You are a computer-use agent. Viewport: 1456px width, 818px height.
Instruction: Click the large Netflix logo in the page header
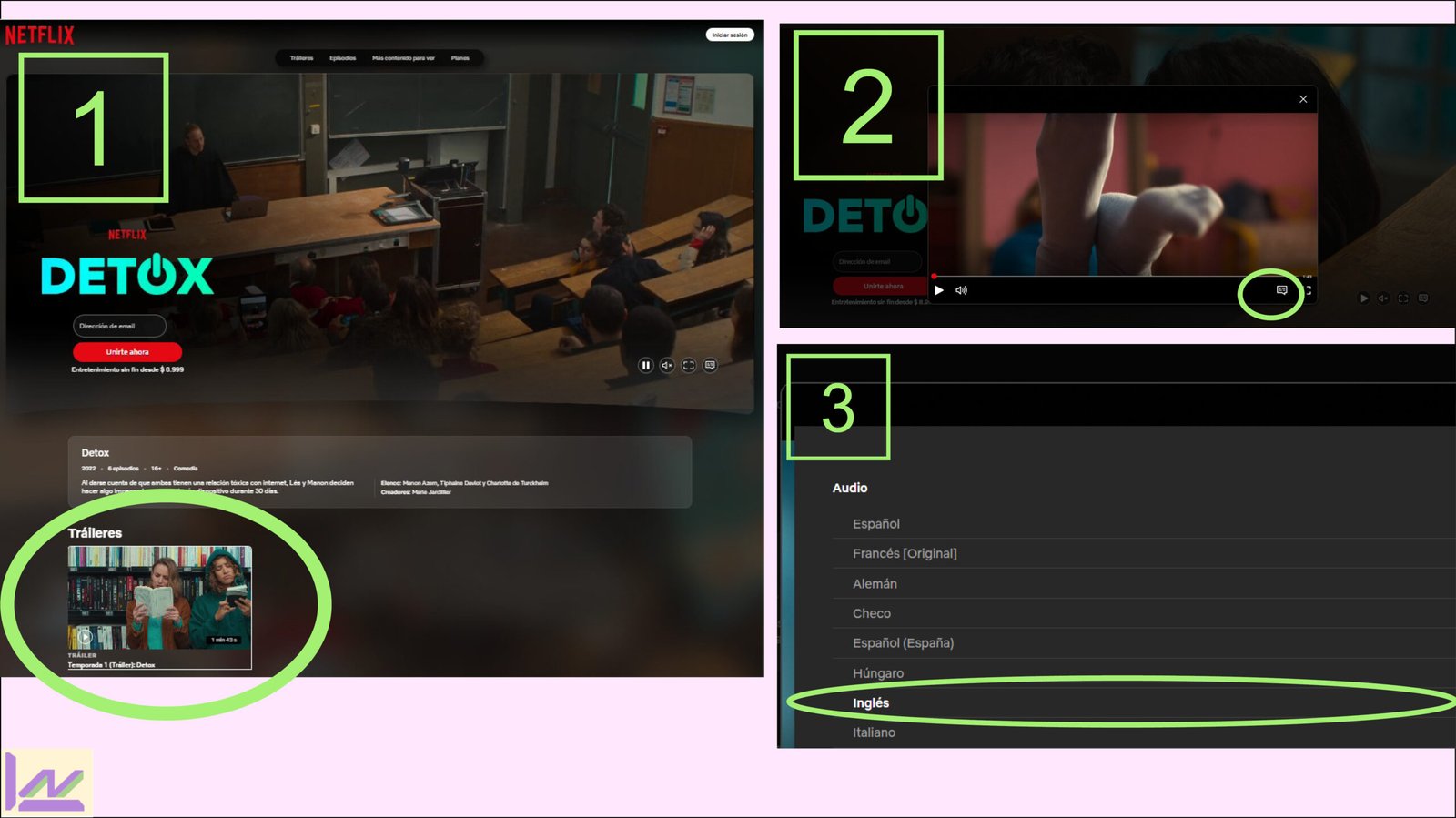pos(40,35)
